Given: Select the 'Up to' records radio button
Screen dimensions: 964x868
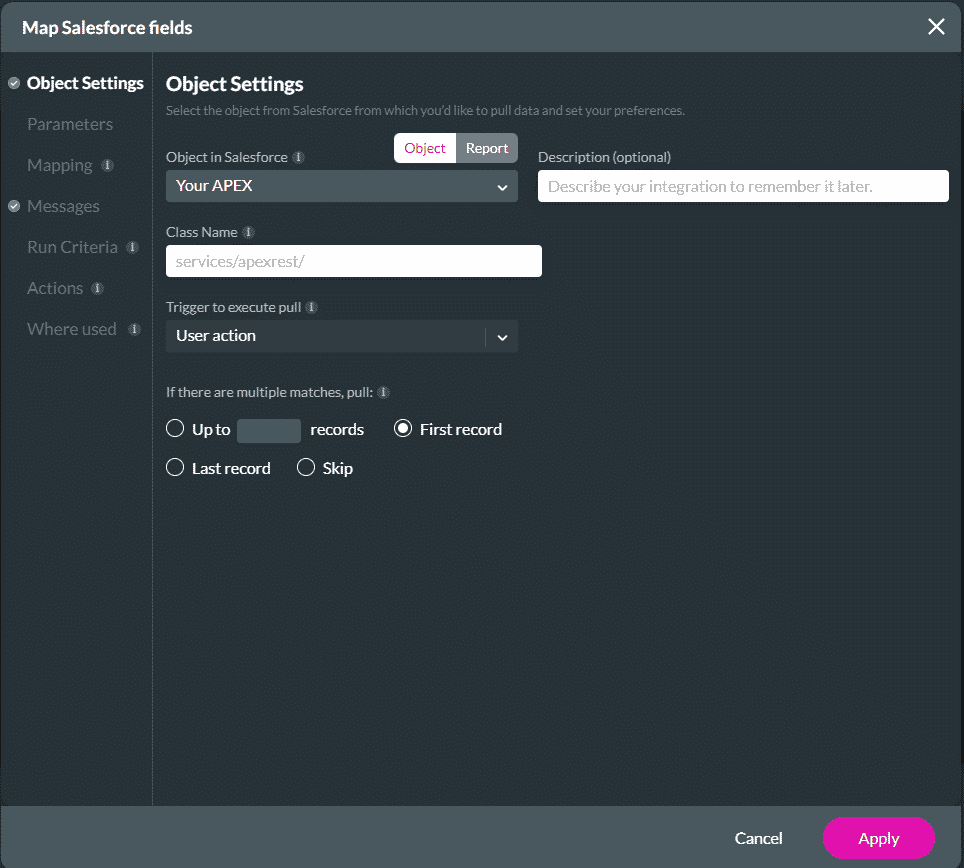Looking at the screenshot, I should coord(175,429).
